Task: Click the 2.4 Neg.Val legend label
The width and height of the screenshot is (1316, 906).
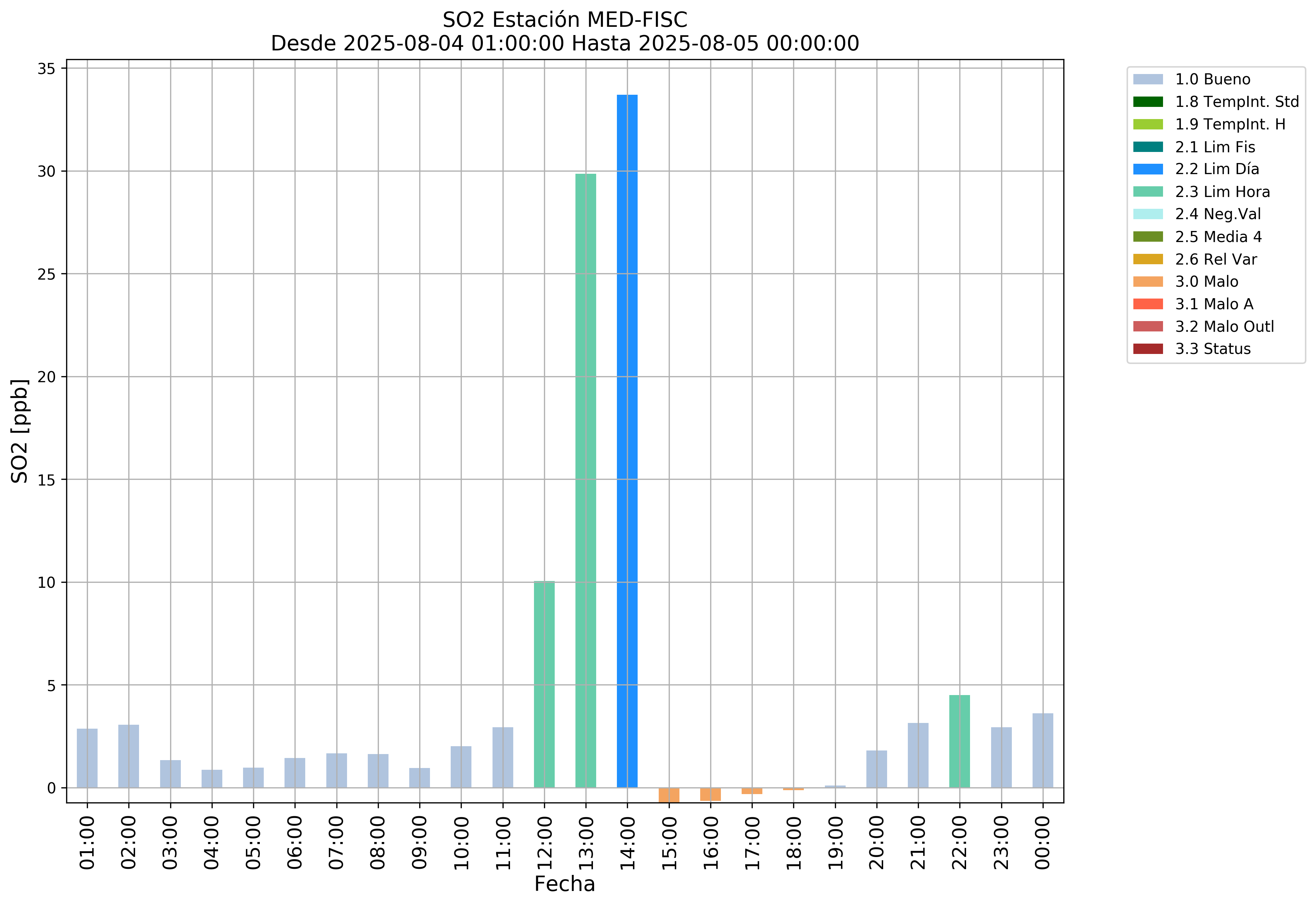Action: tap(1218, 214)
